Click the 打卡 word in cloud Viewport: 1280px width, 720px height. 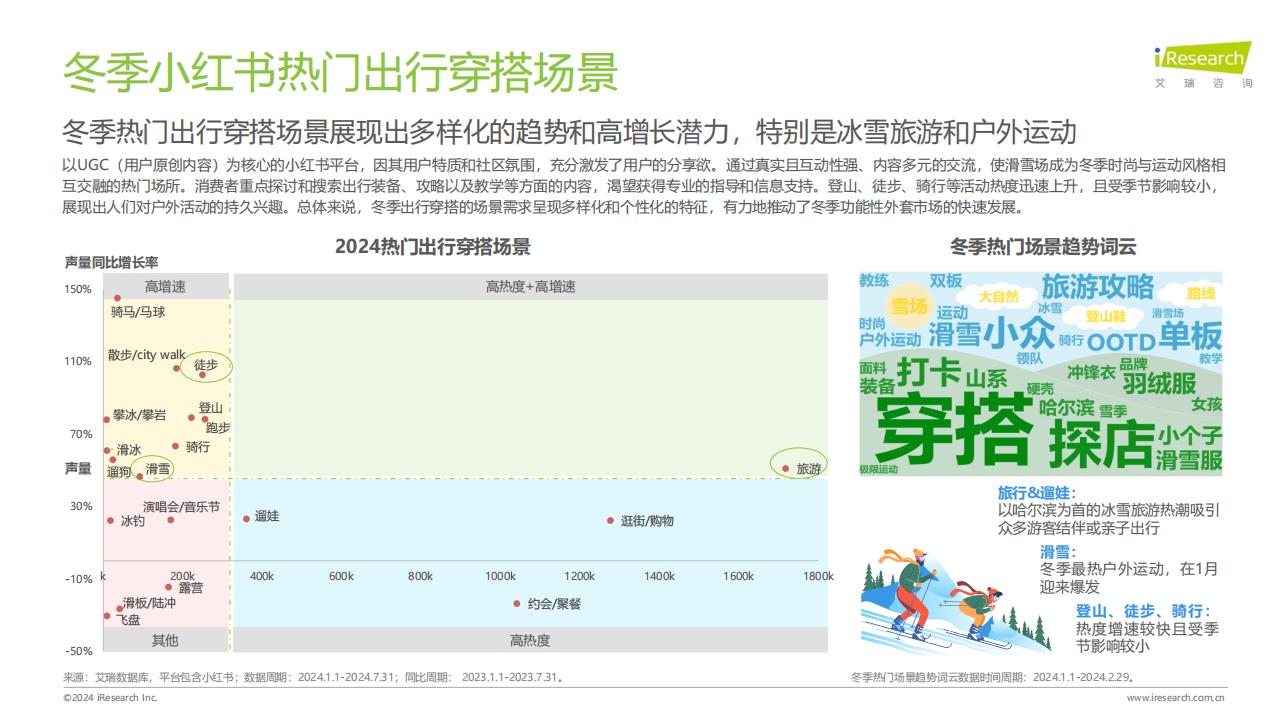pyautogui.click(x=928, y=373)
